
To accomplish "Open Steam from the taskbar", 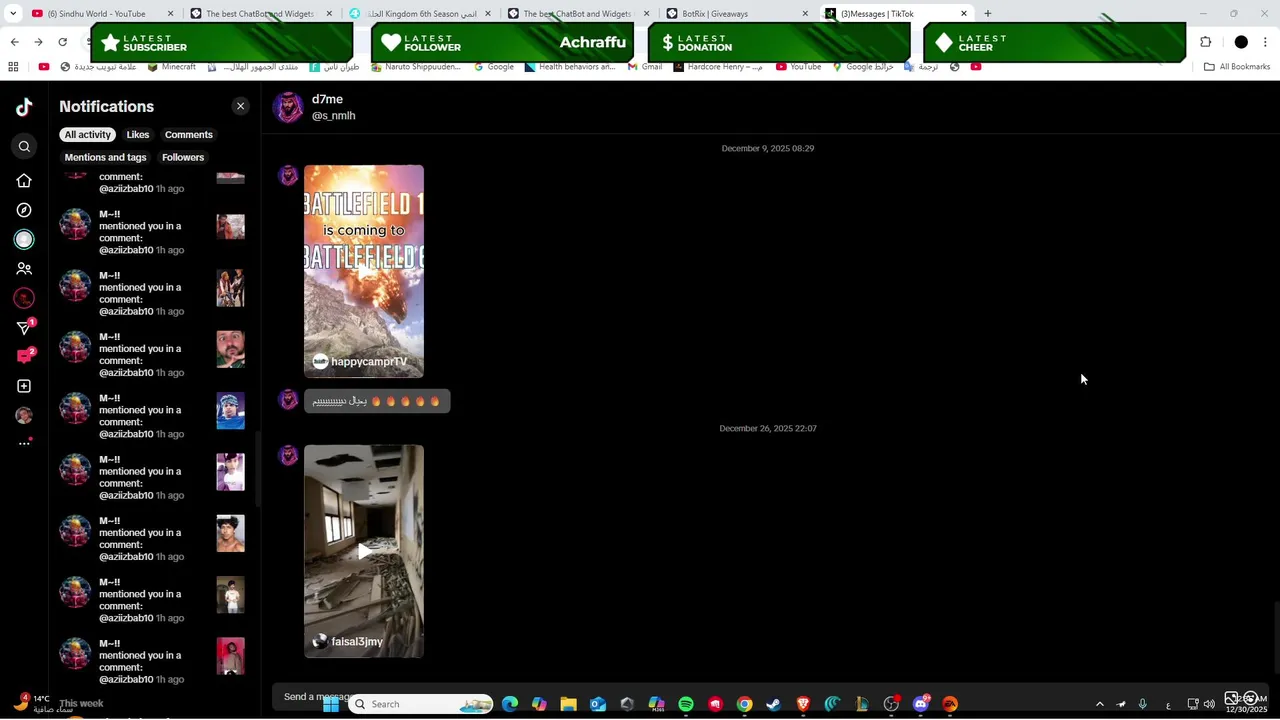I will 773,704.
